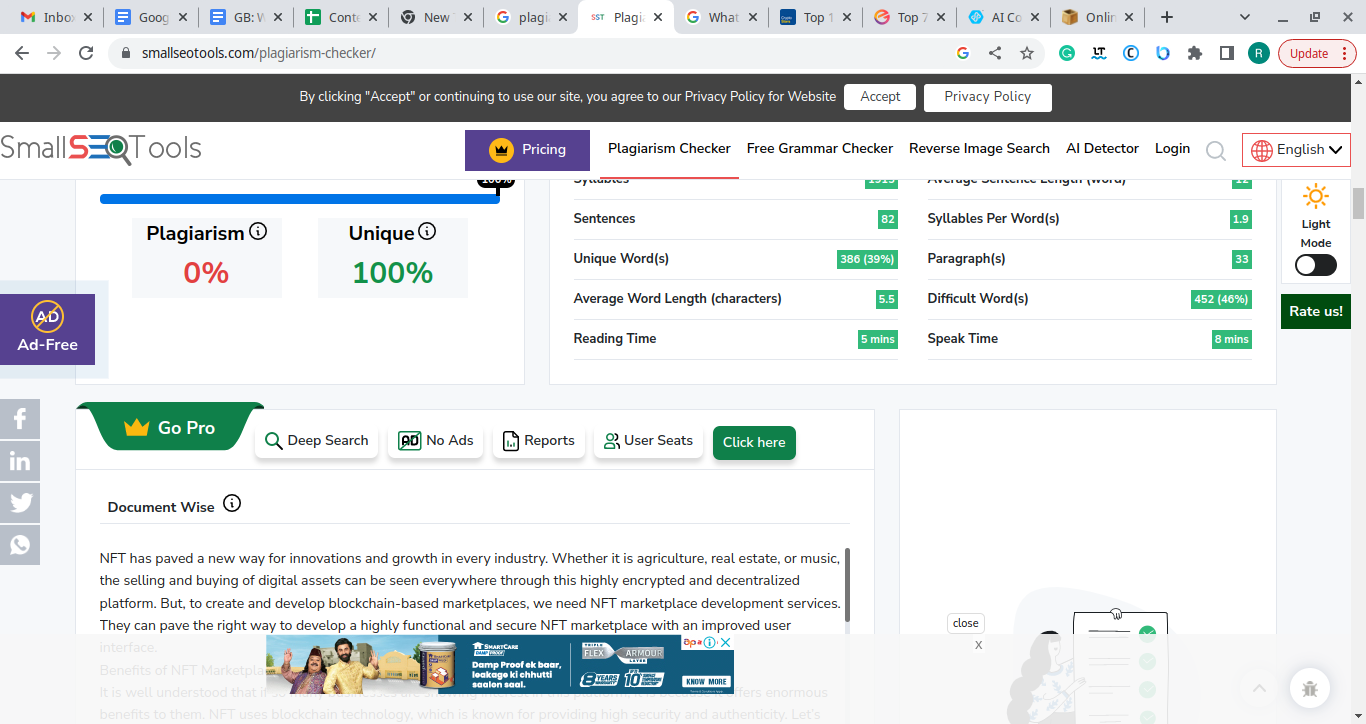Open Reverse Image Search menu item
Viewport: 1366px width, 724px height.
[x=979, y=148]
